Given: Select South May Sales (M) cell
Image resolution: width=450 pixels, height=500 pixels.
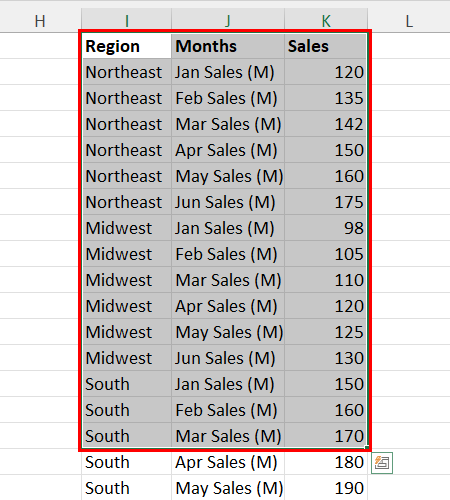Looking at the screenshot, I should 228,488.
